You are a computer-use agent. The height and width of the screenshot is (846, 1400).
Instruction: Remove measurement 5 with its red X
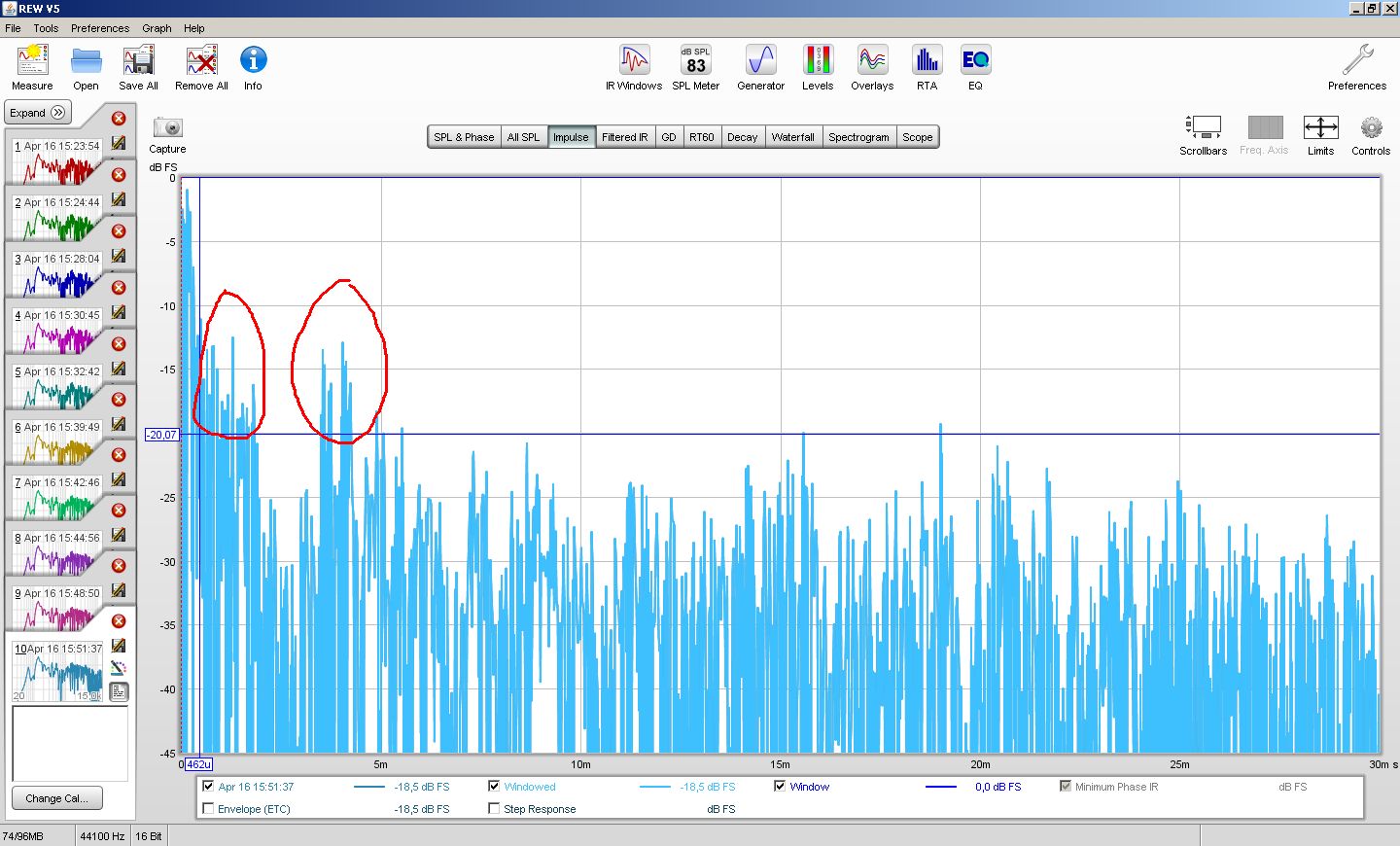[x=119, y=344]
